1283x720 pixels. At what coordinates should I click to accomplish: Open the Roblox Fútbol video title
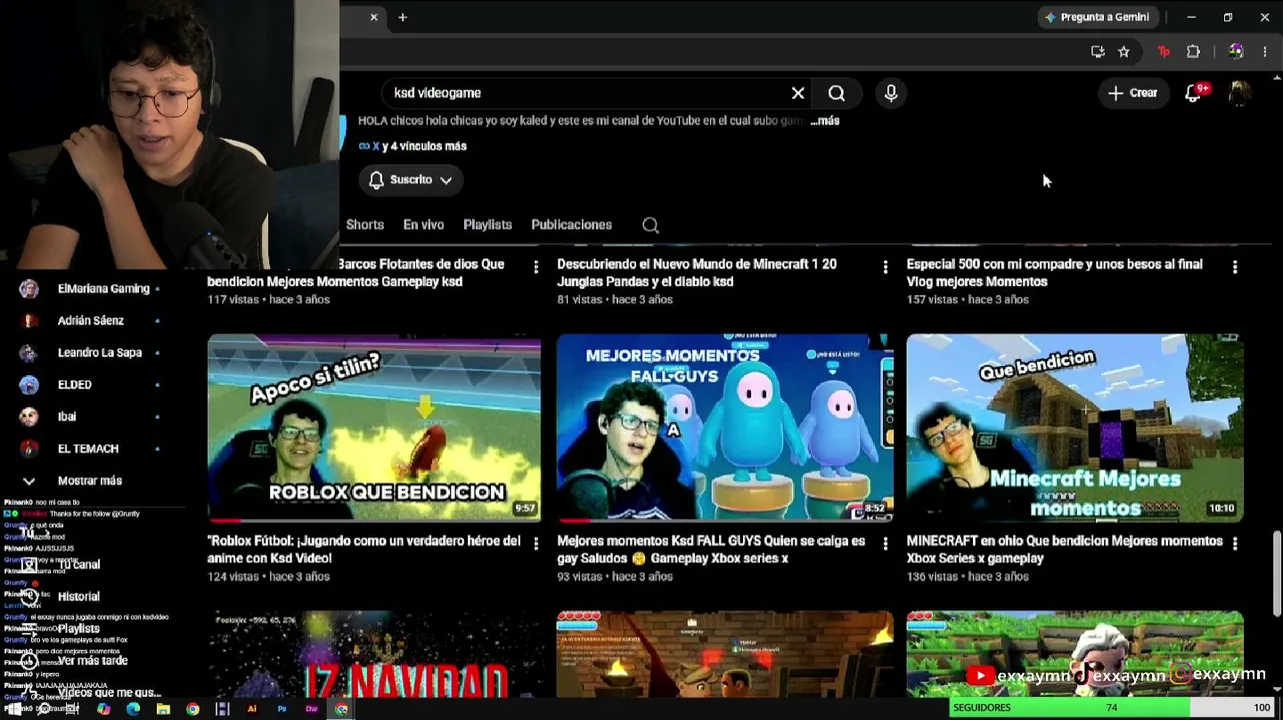(364, 550)
